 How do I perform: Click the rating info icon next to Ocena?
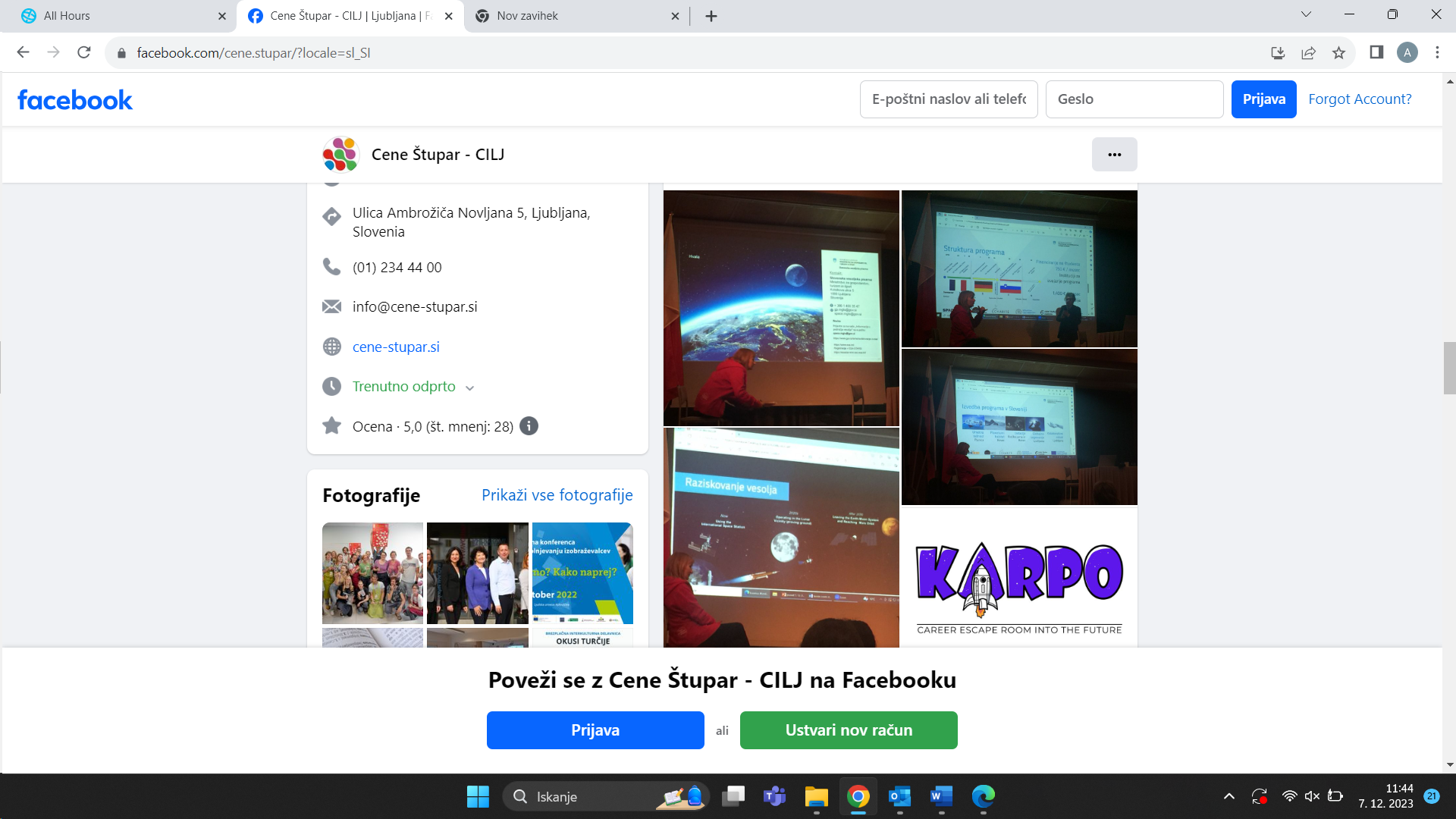pos(529,426)
